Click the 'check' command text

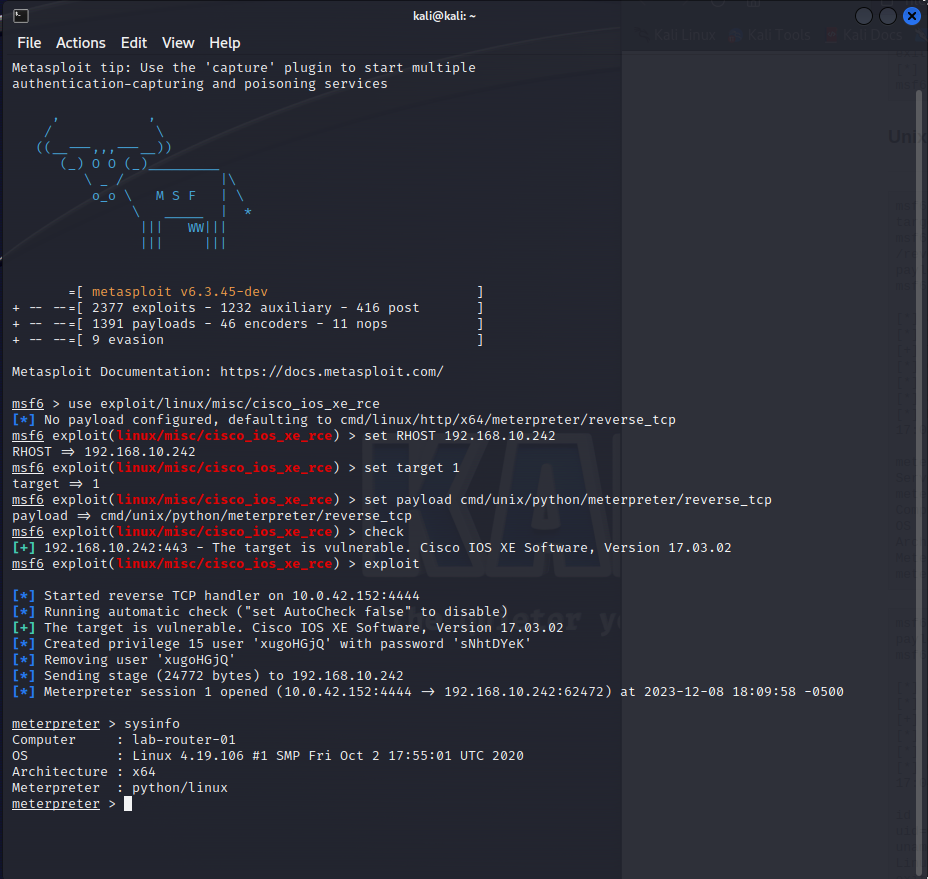pyautogui.click(x=384, y=532)
